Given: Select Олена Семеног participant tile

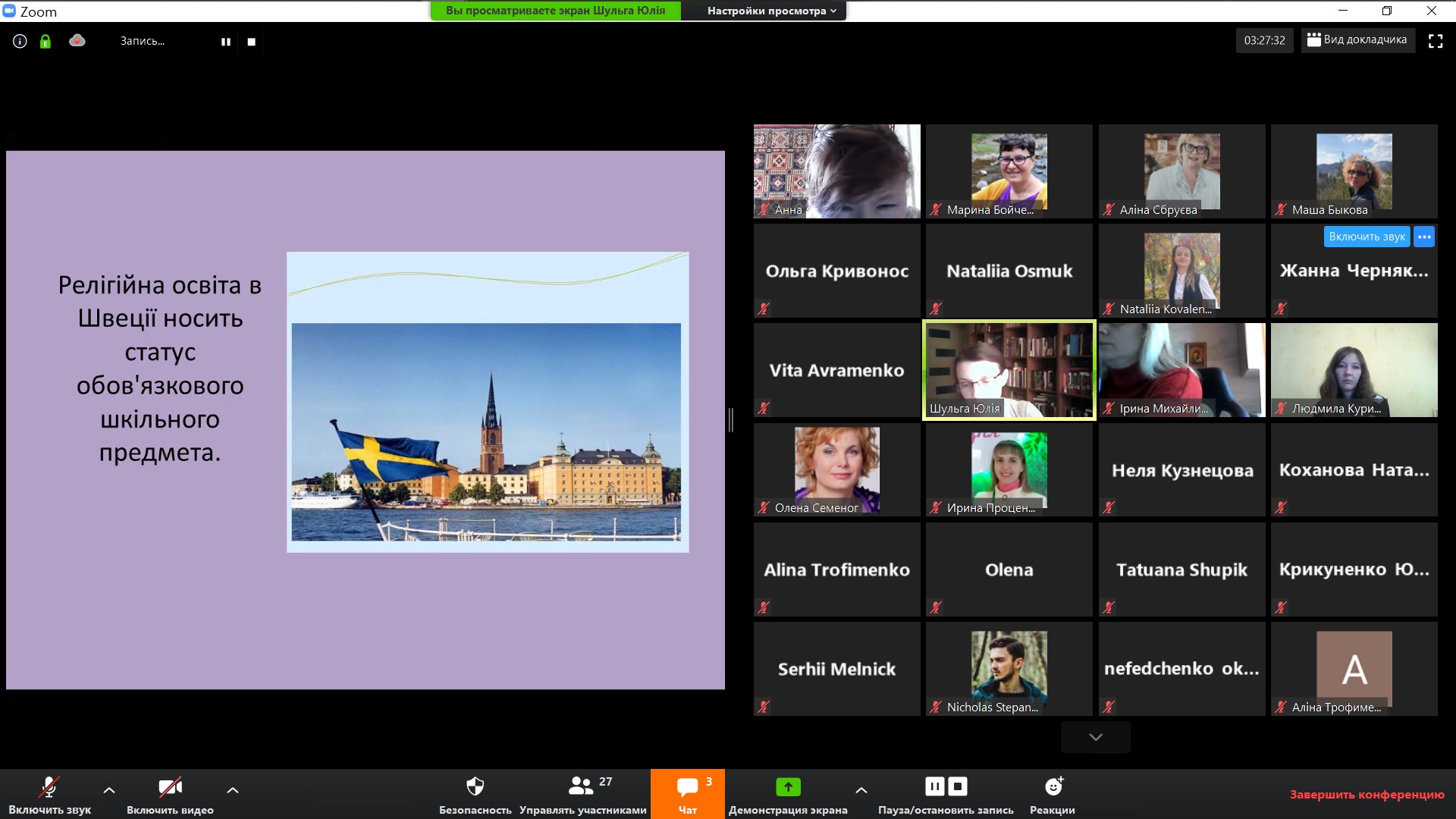Looking at the screenshot, I should coord(837,469).
